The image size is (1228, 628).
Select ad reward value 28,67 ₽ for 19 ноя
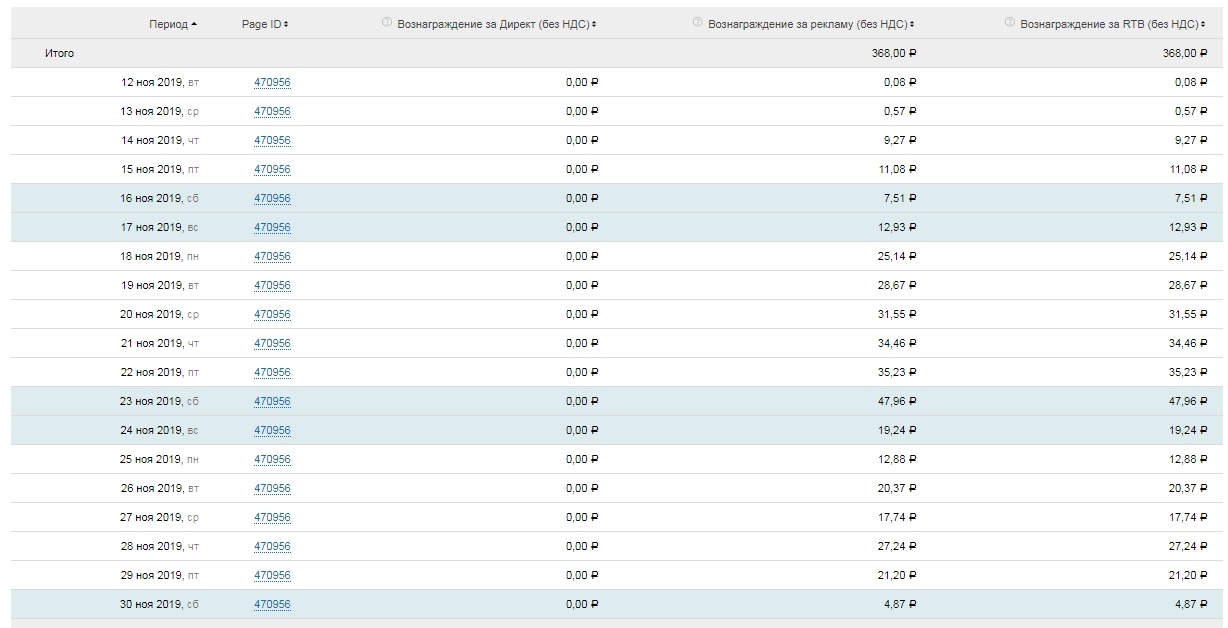click(x=897, y=285)
